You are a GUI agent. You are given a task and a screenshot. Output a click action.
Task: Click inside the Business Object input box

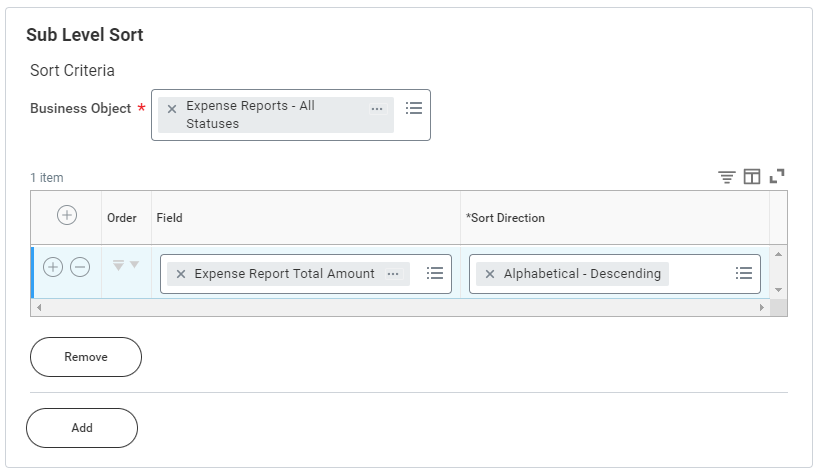pos(291,115)
